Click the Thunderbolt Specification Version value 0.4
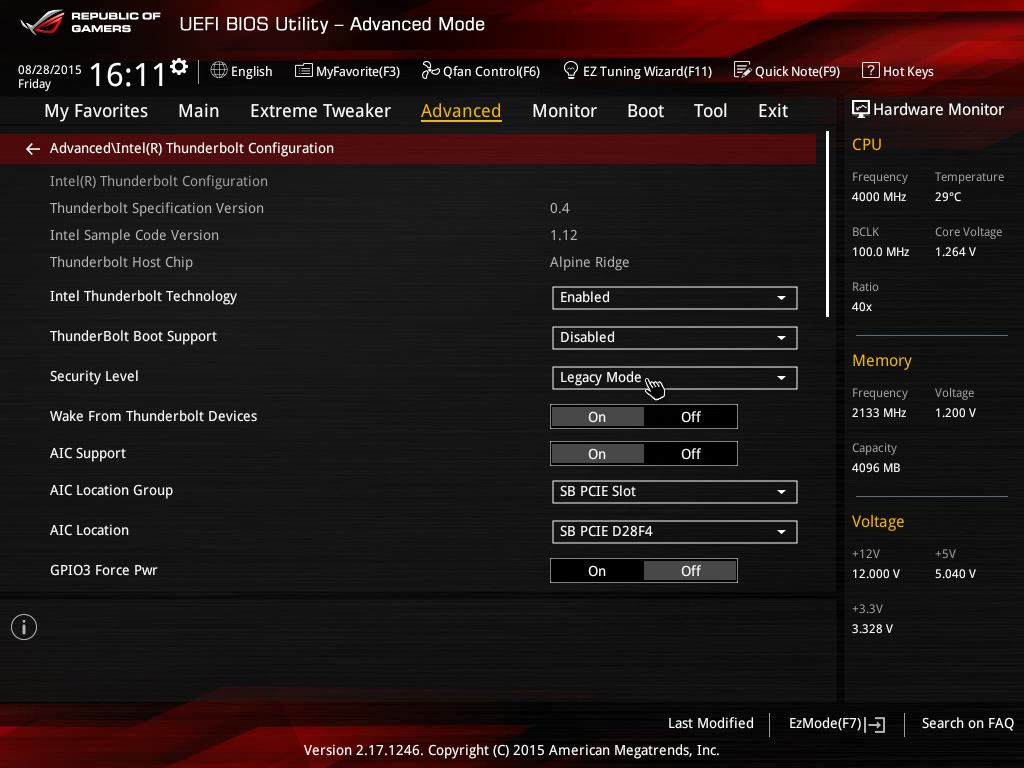This screenshot has height=768, width=1024. point(560,208)
